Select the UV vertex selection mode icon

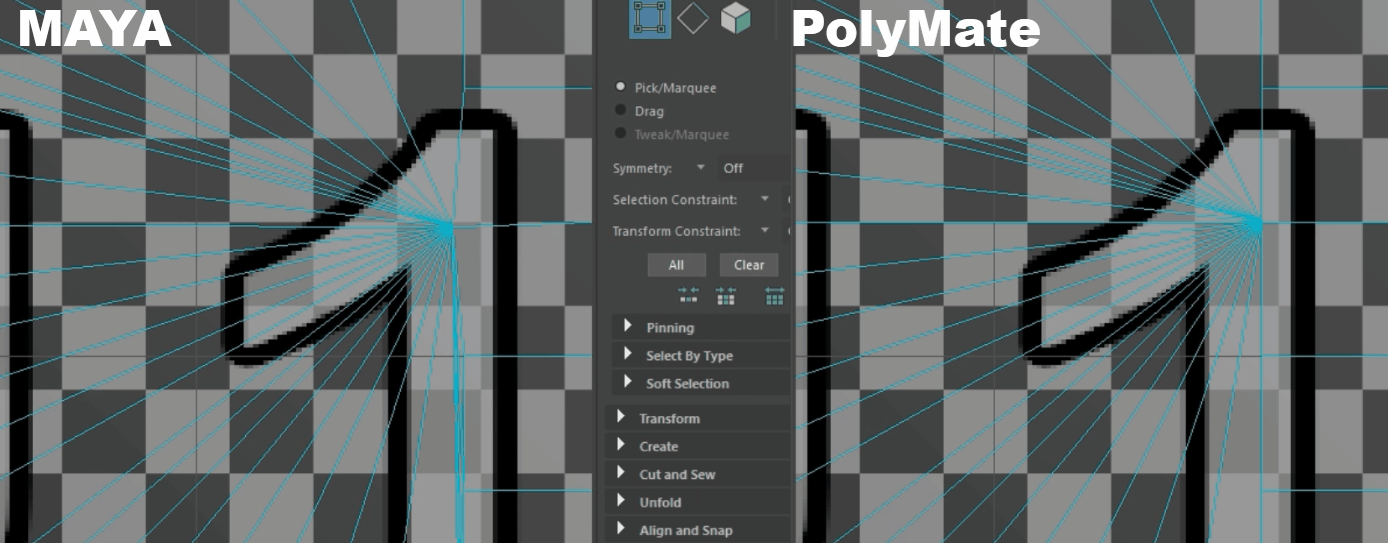tap(650, 18)
